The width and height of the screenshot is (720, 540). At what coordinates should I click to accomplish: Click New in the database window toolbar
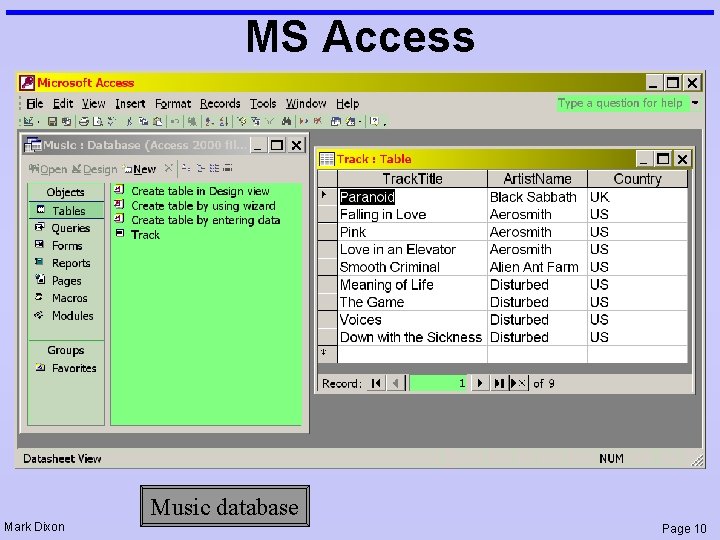coord(140,169)
